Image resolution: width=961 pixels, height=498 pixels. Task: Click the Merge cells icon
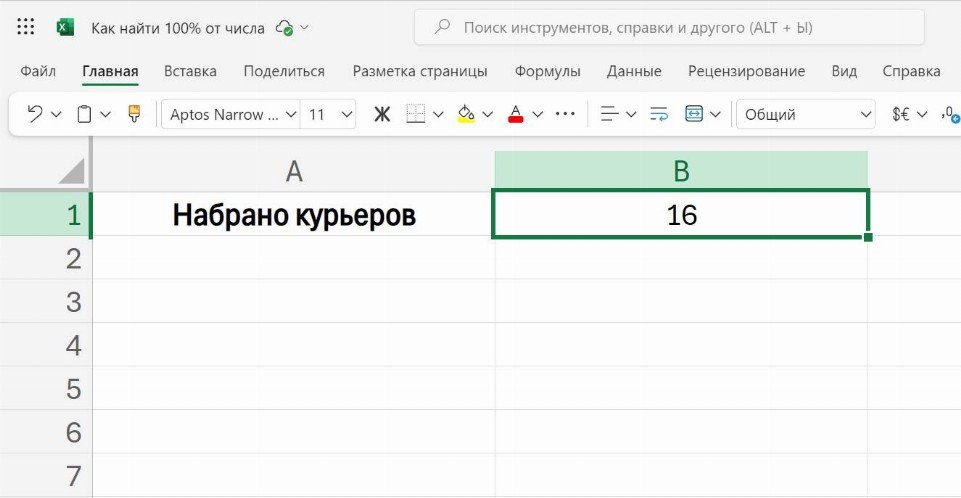[x=694, y=114]
